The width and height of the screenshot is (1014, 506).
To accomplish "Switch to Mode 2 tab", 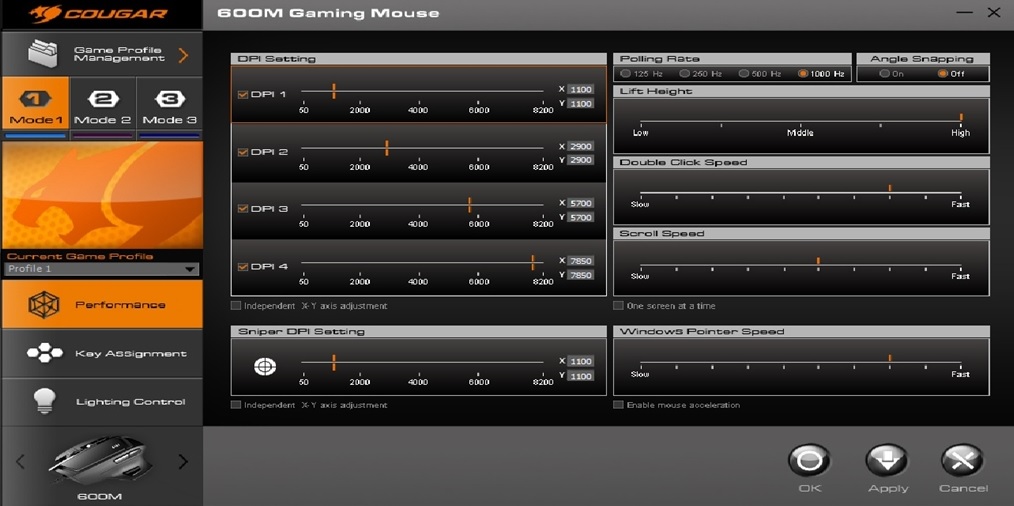I will [102, 103].
